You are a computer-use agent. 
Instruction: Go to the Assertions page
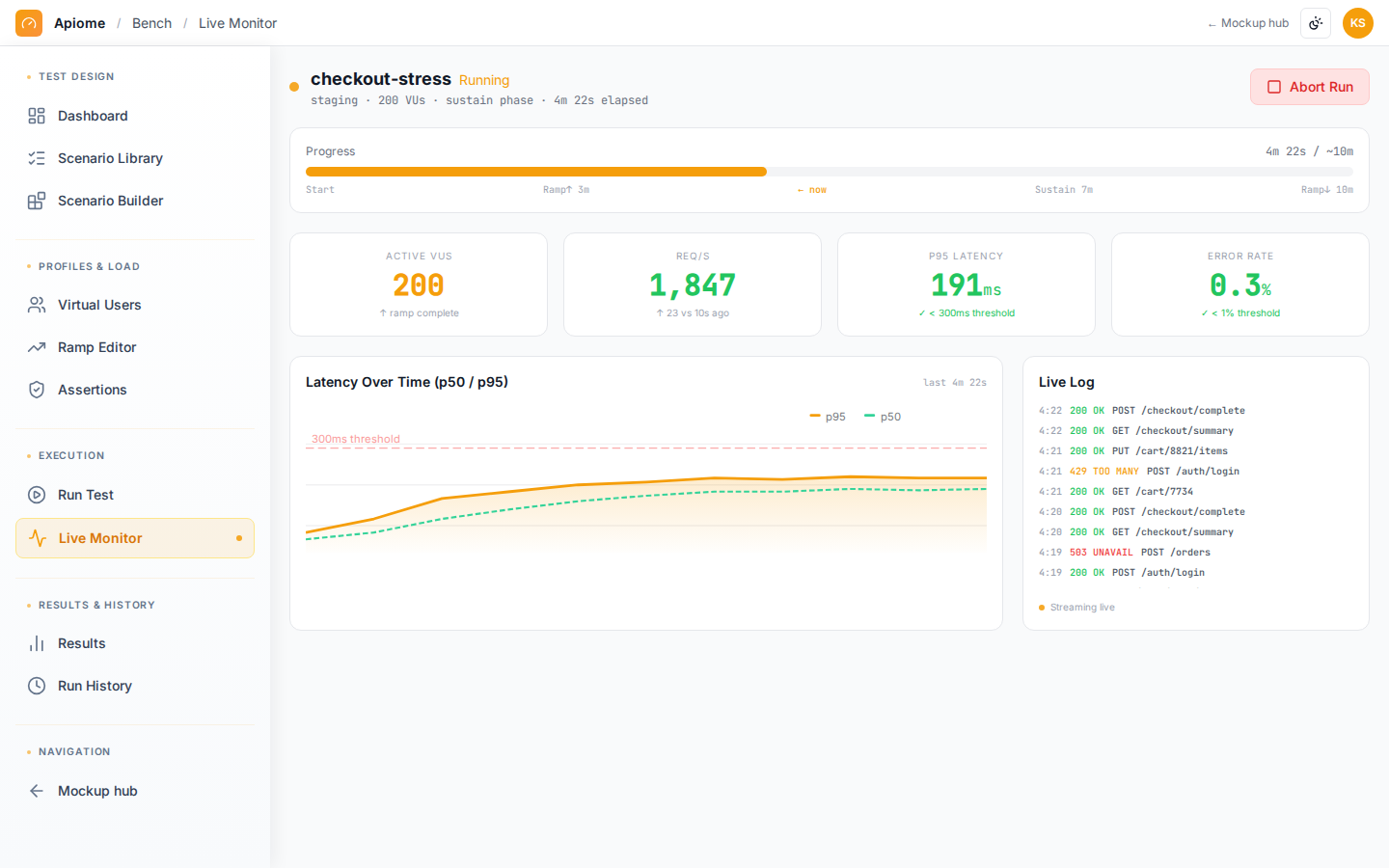(x=135, y=390)
